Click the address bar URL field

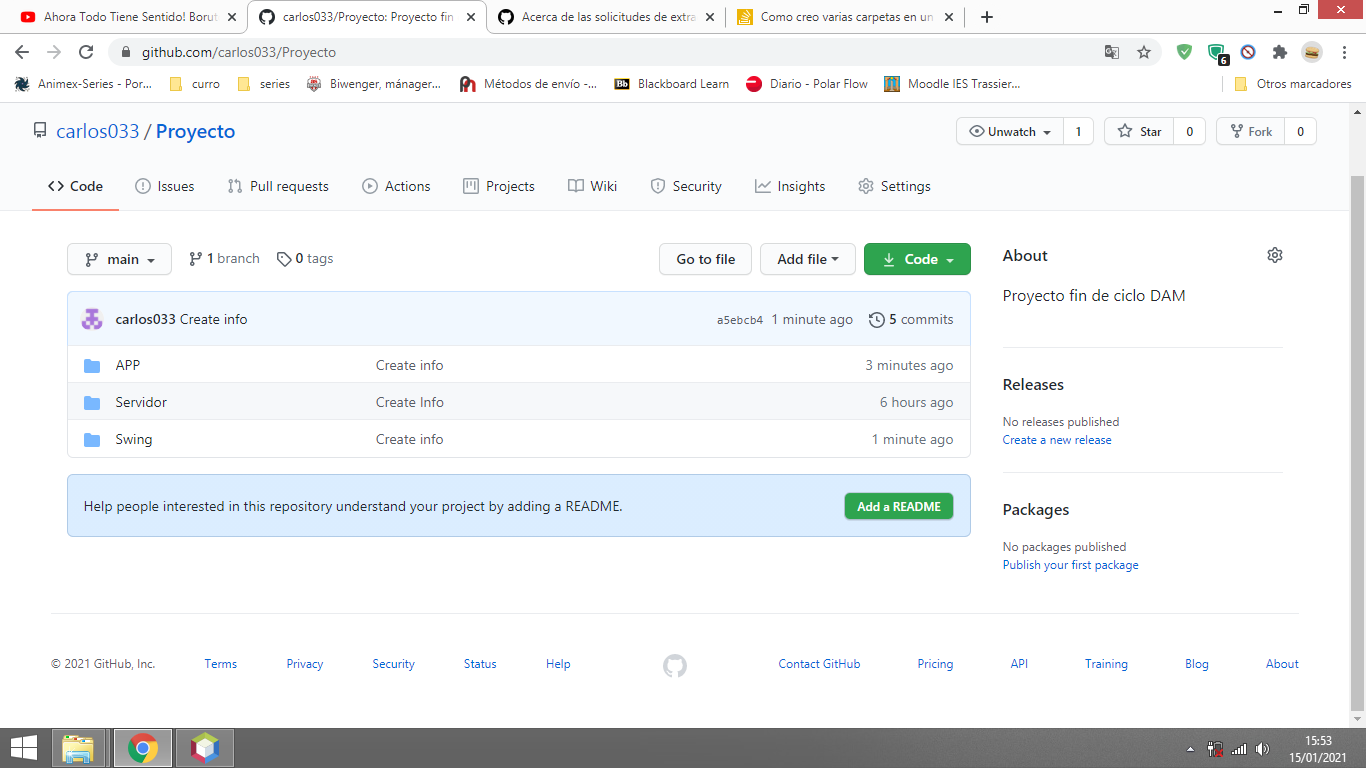(610, 52)
